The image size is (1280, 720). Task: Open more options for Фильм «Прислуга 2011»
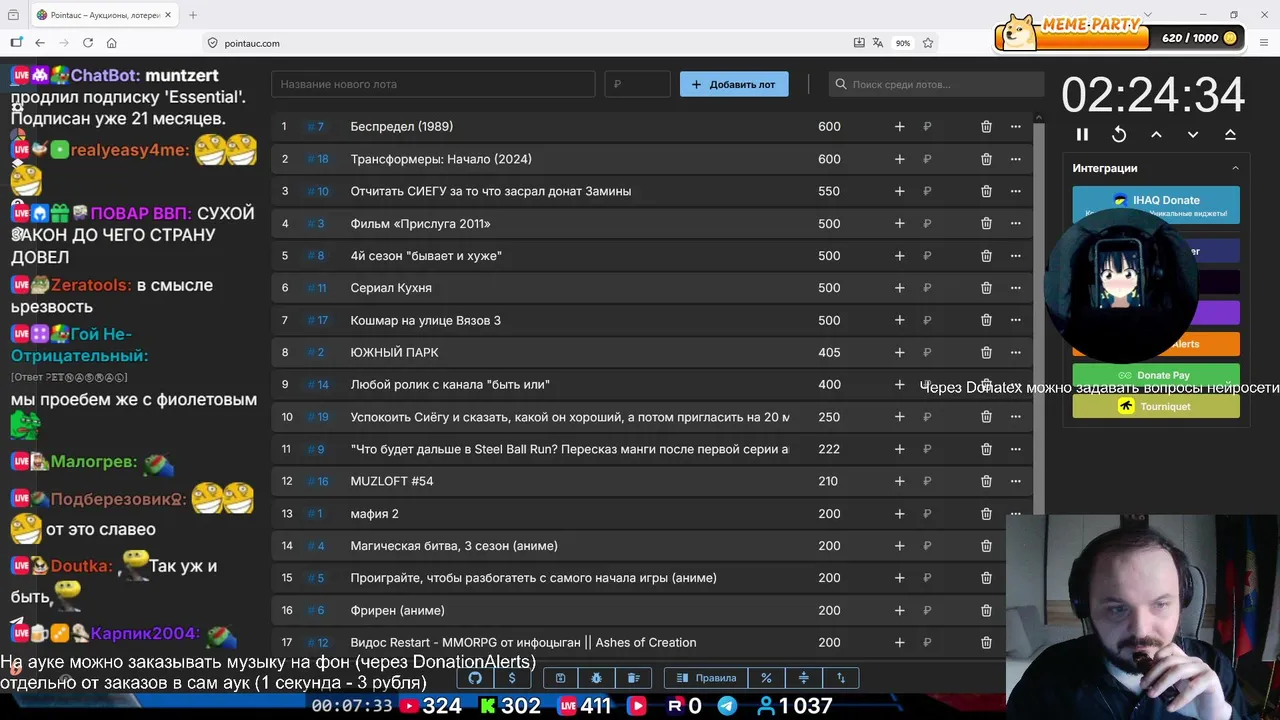pyautogui.click(x=1016, y=224)
